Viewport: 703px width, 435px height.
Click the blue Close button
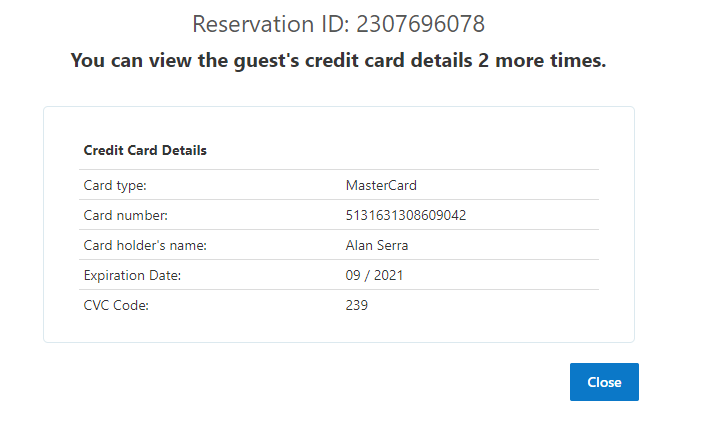(604, 382)
